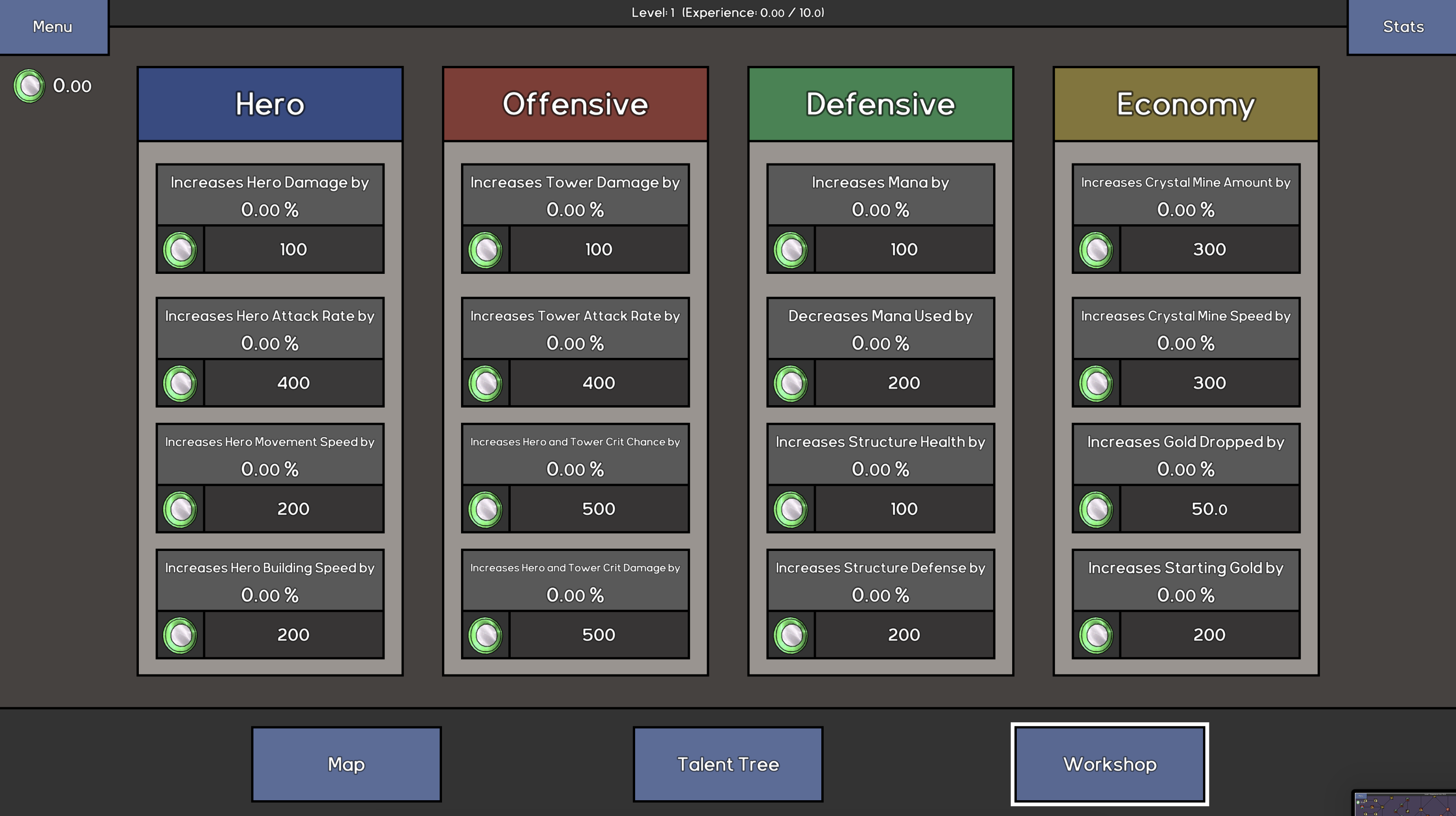Image resolution: width=1456 pixels, height=816 pixels.
Task: Click the gem icon for Hero Building Speed upgrade
Action: coord(180,635)
